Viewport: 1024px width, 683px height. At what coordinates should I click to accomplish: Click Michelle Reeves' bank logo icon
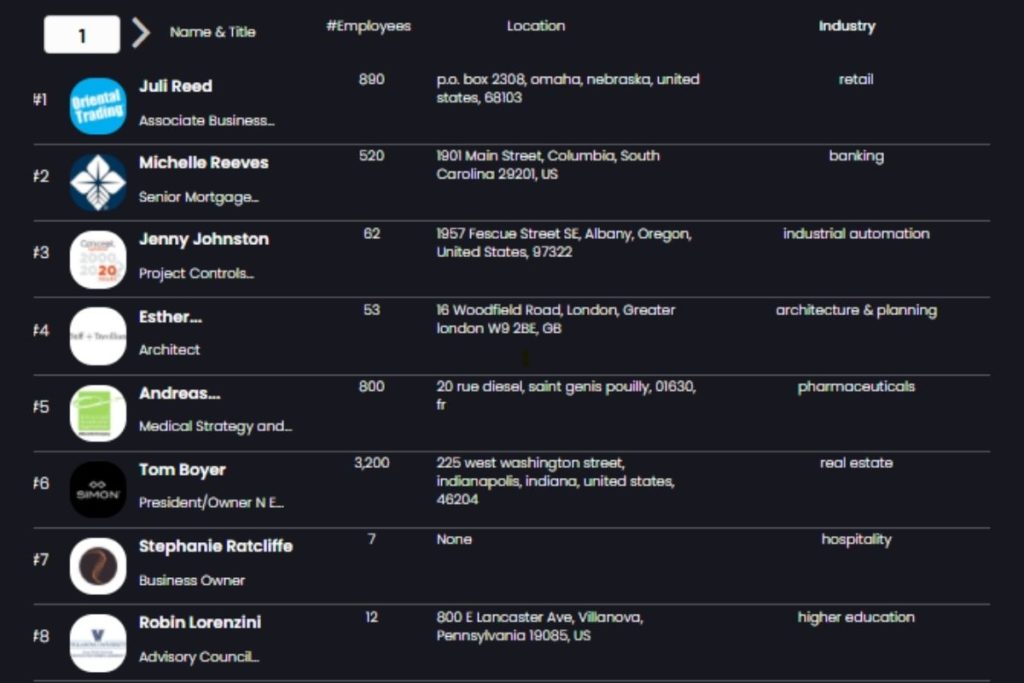98,182
